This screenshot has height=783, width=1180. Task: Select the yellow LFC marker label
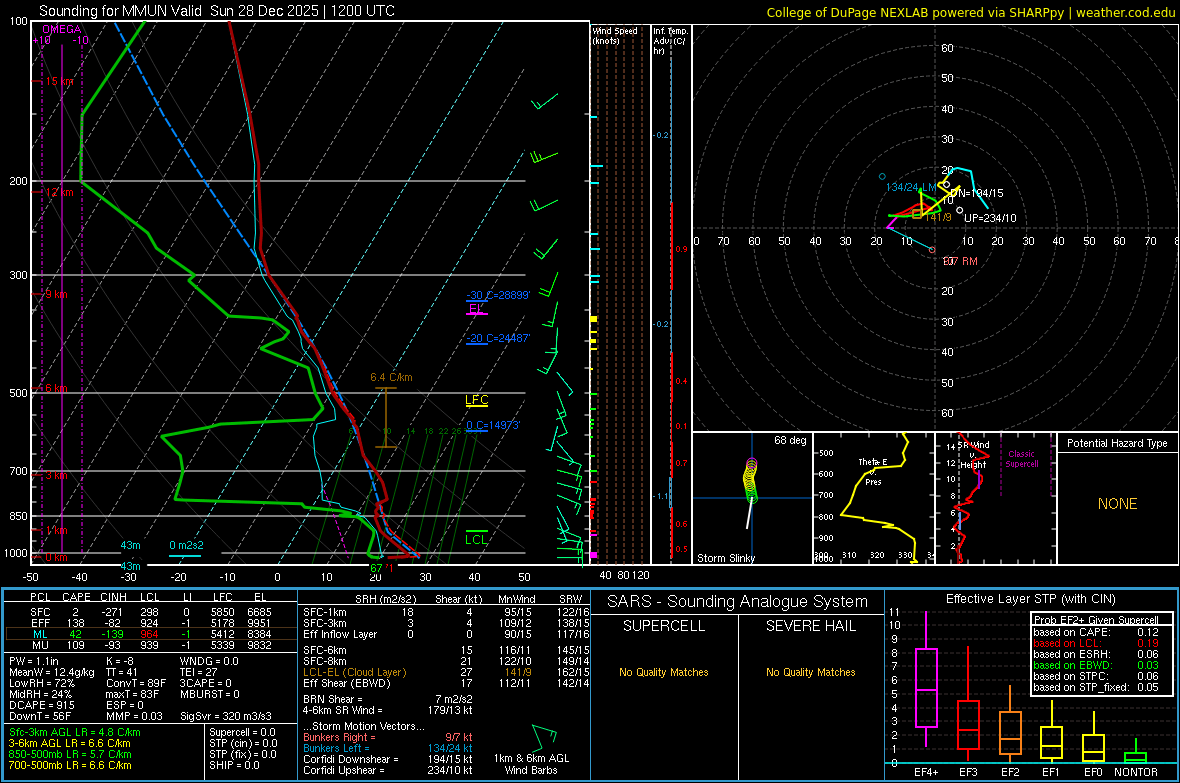pos(476,400)
